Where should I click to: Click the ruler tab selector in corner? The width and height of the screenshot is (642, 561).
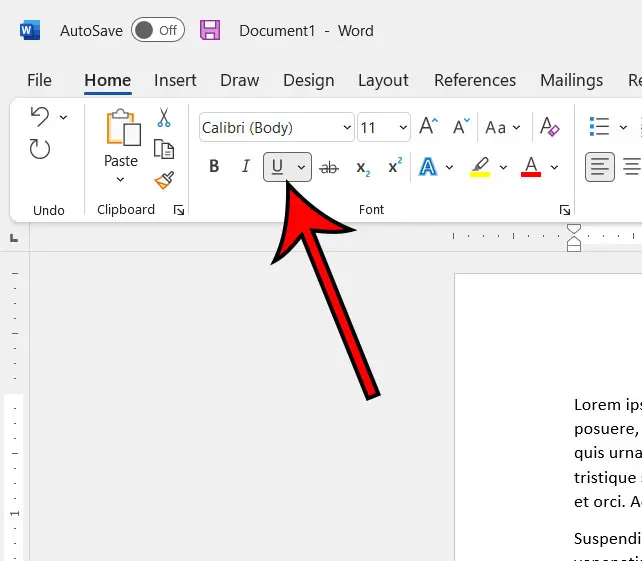coord(14,238)
